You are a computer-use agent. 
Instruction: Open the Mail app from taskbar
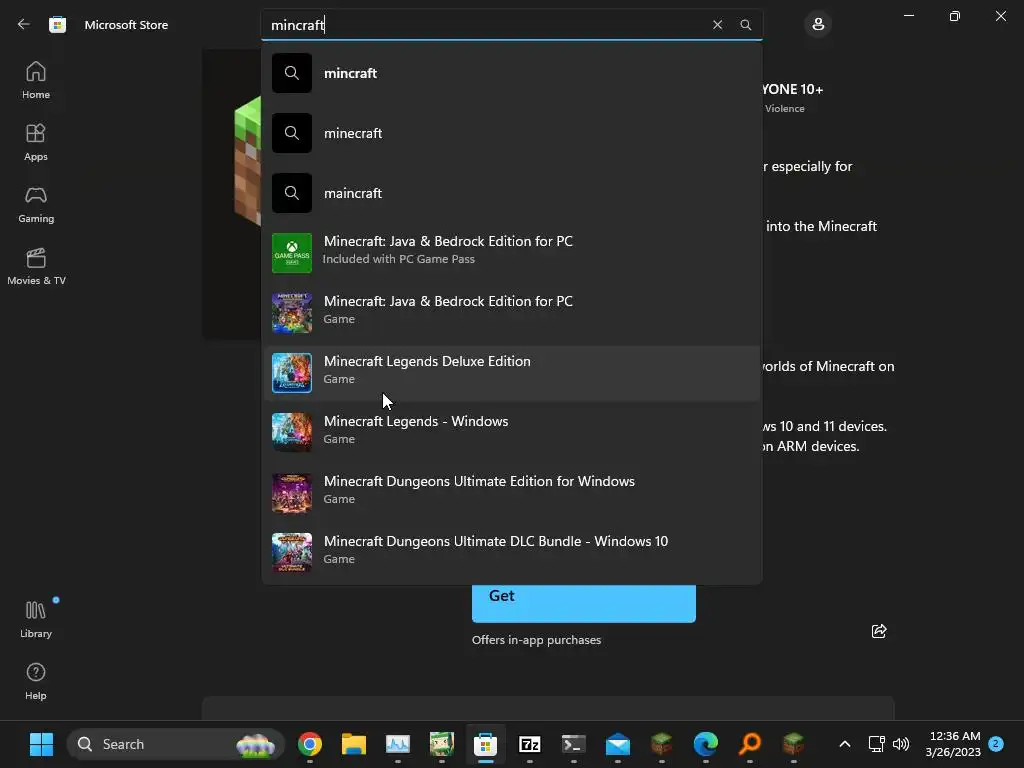(x=618, y=744)
